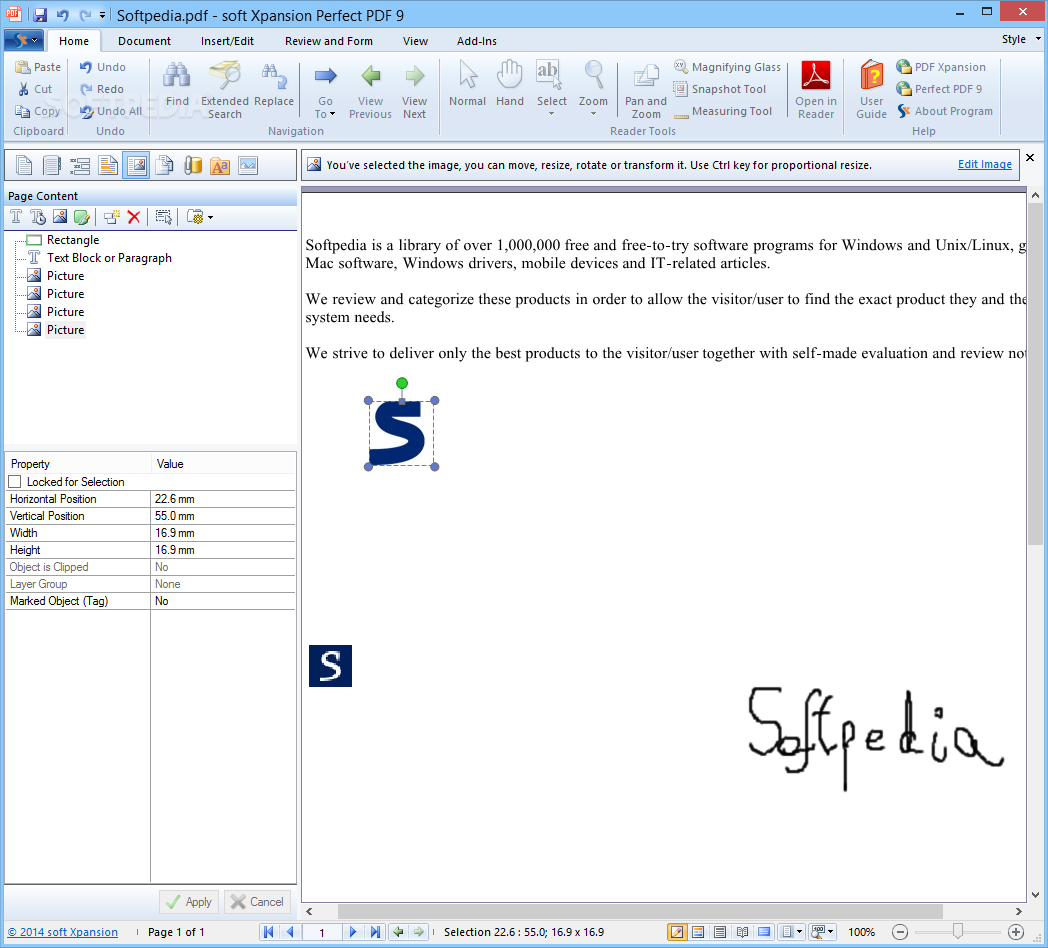1048x948 pixels.
Task: Delete selected object with red X
Action: pos(134,217)
